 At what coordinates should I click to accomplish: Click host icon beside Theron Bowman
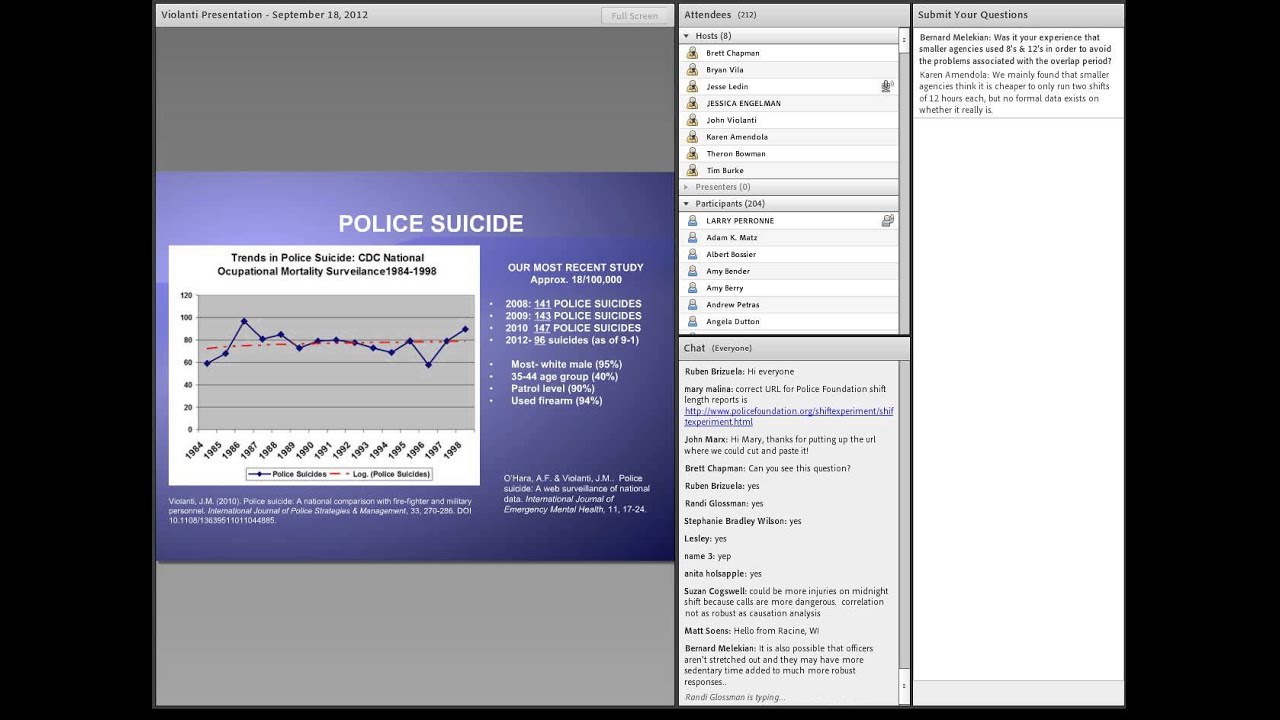pyautogui.click(x=692, y=154)
